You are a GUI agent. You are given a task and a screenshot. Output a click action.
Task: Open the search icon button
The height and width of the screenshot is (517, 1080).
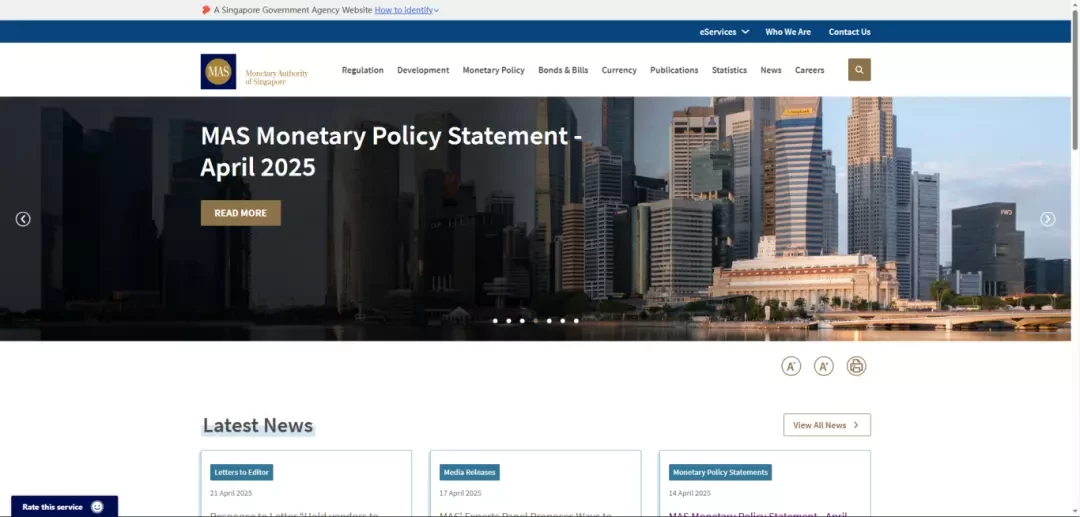click(x=859, y=70)
